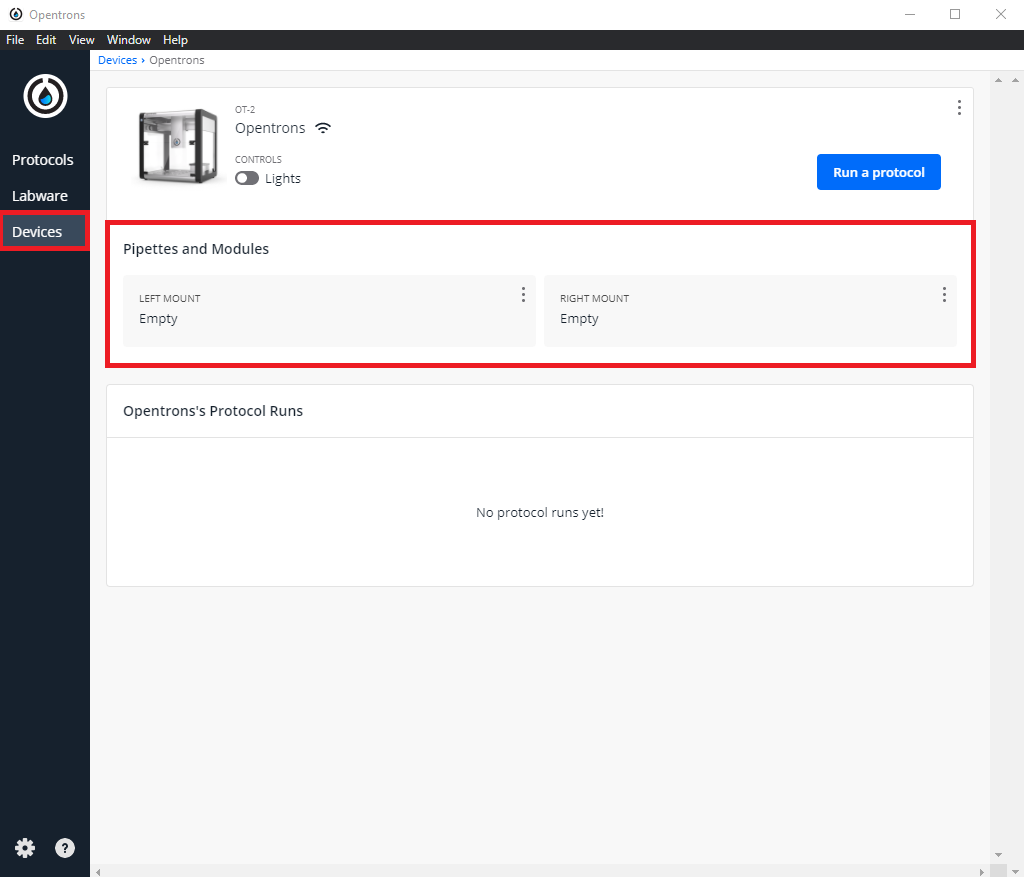
Task: Click the Right Mount Empty card
Action: point(750,311)
